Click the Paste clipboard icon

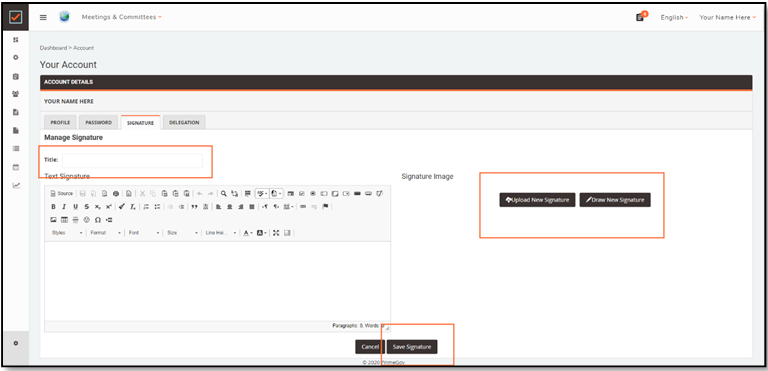pos(164,194)
